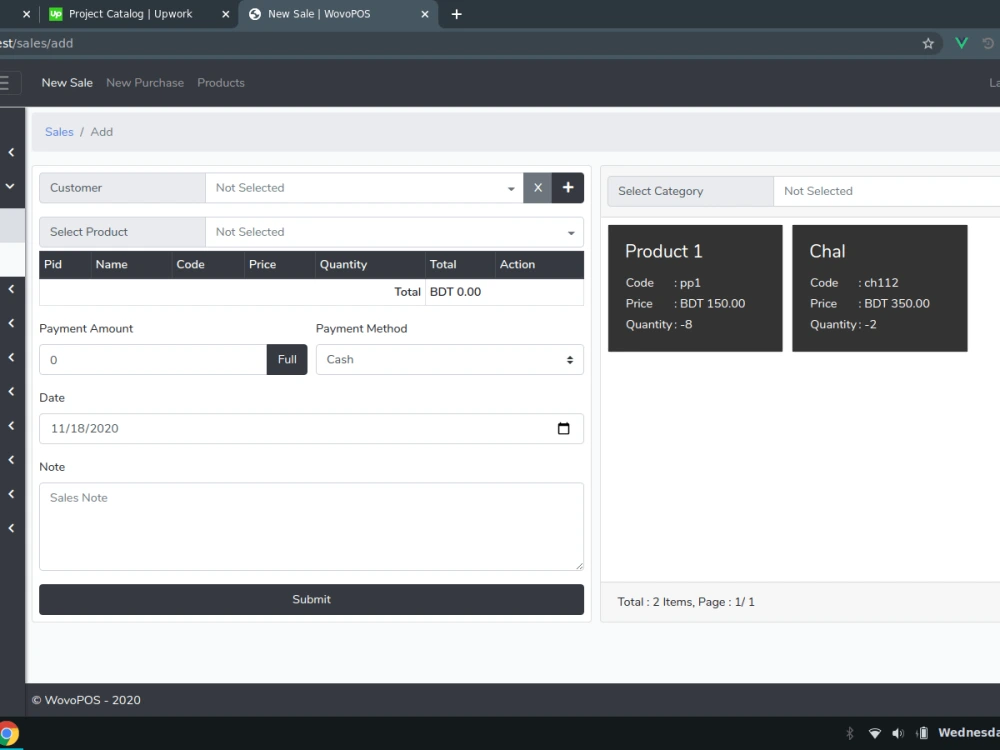Open the Select Category dropdown

pos(886,191)
